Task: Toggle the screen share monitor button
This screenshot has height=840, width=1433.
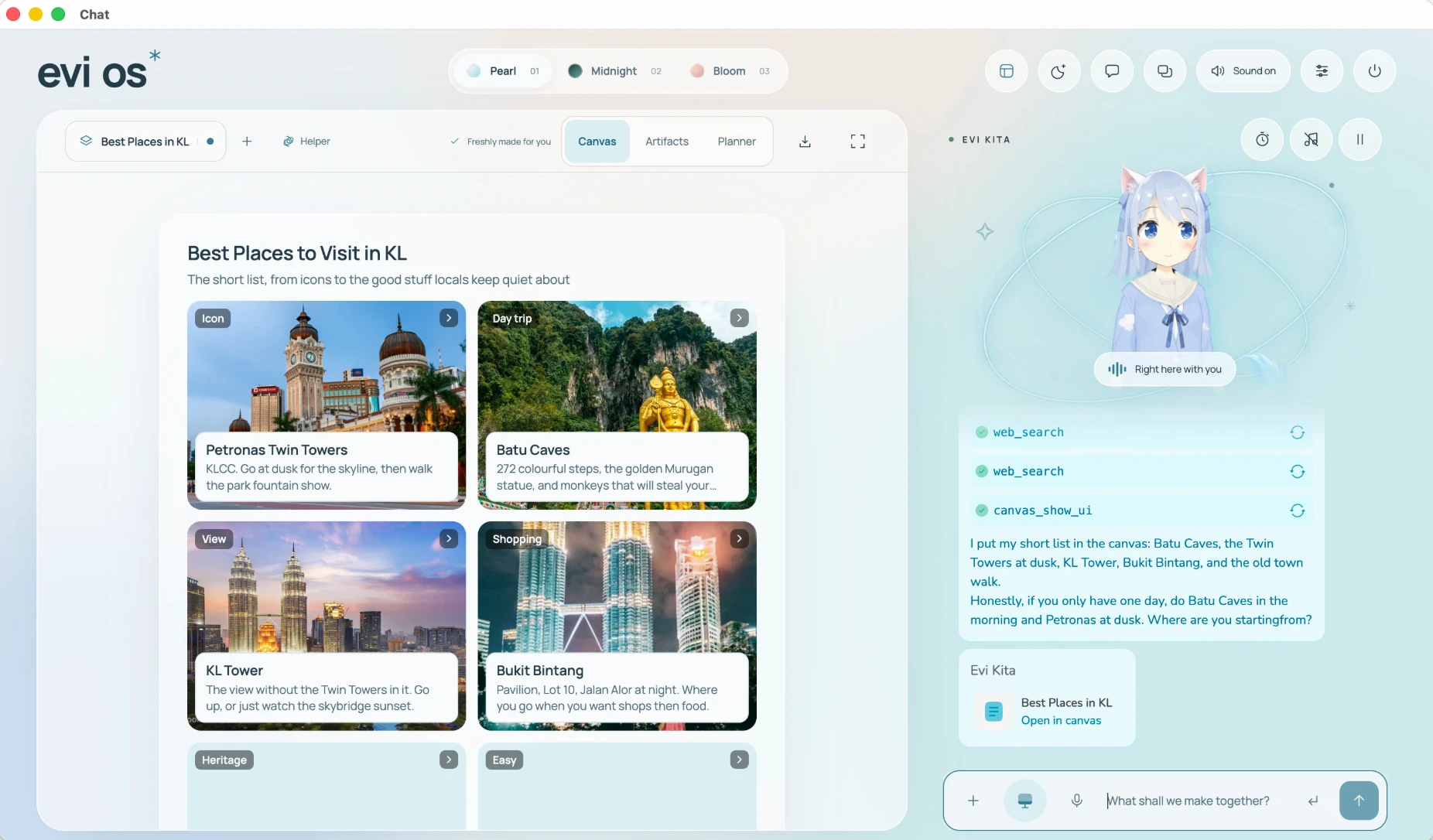Action: [x=1024, y=801]
